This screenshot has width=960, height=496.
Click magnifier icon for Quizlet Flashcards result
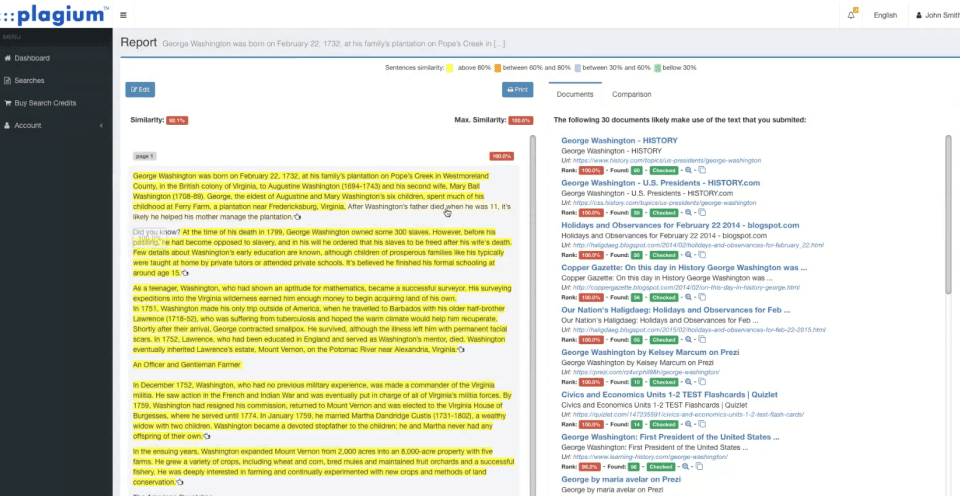point(688,424)
